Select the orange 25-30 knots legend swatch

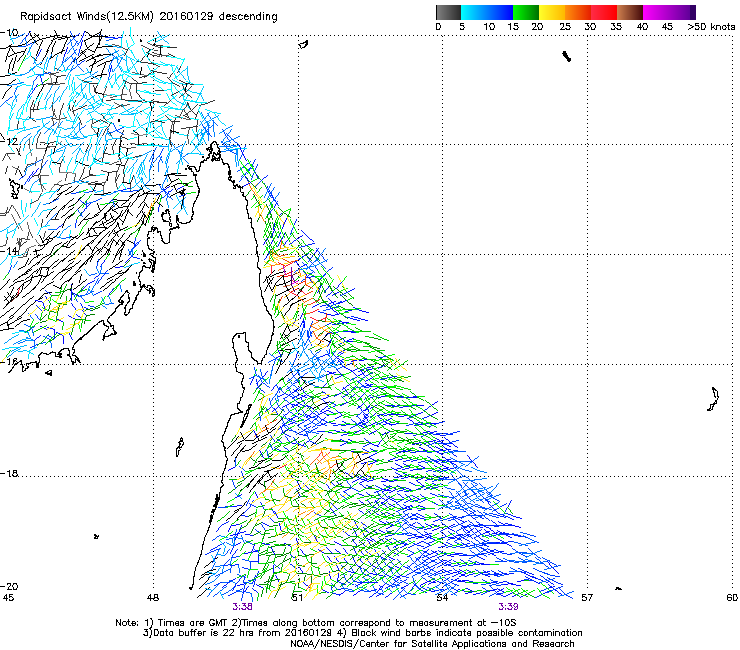point(578,12)
